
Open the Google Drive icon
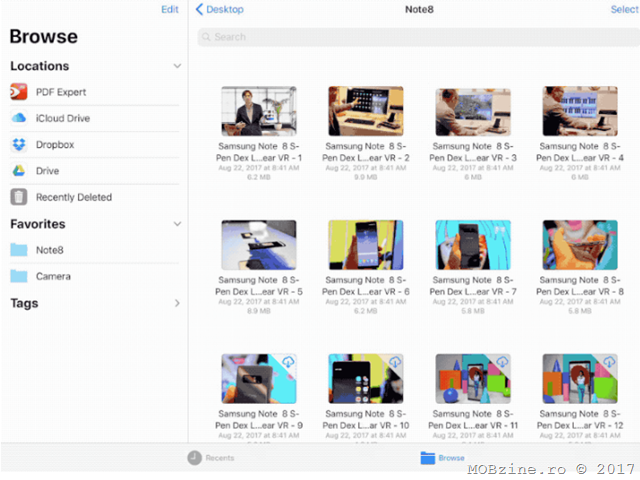(19, 171)
